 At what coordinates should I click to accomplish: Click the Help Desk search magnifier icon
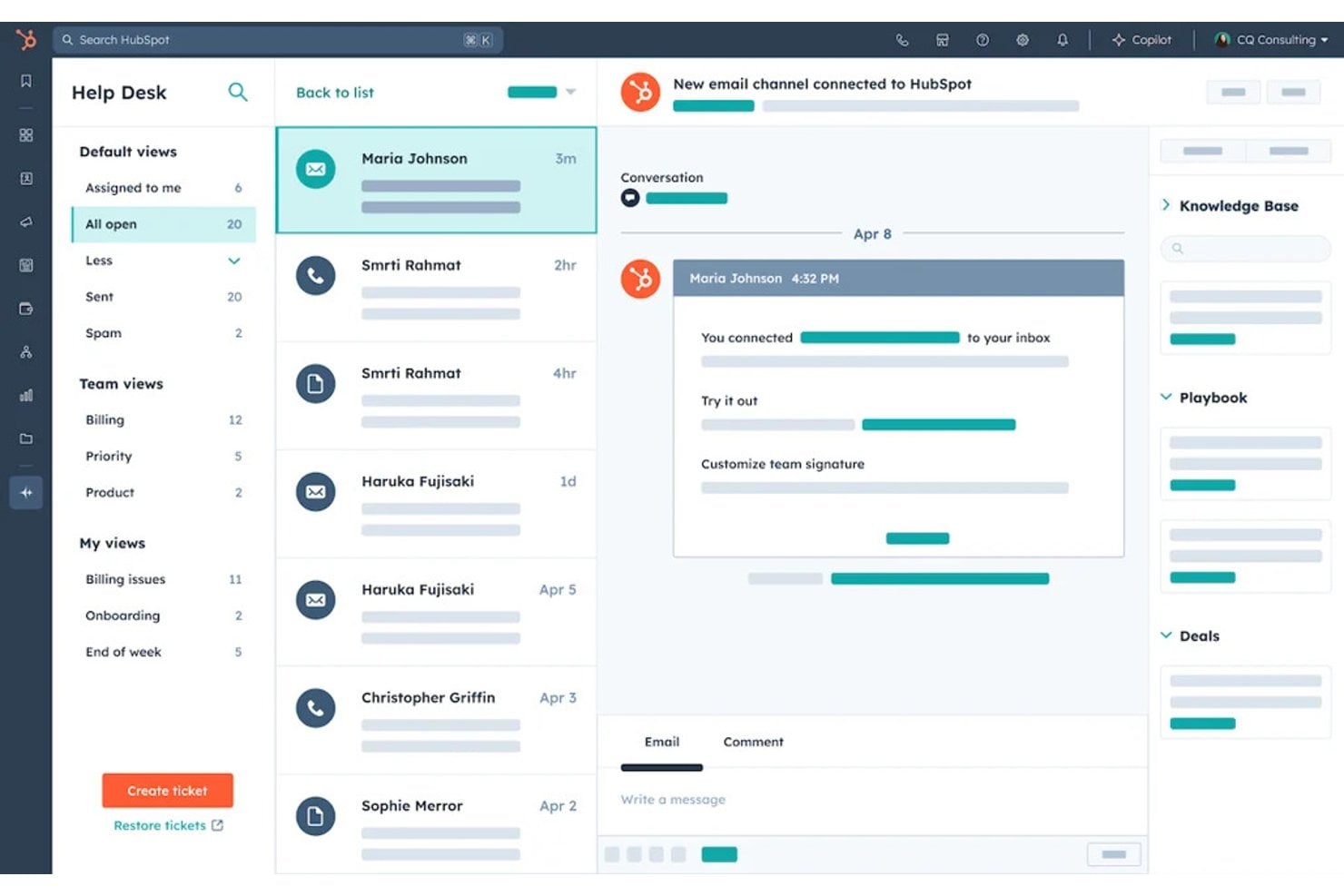pyautogui.click(x=238, y=92)
